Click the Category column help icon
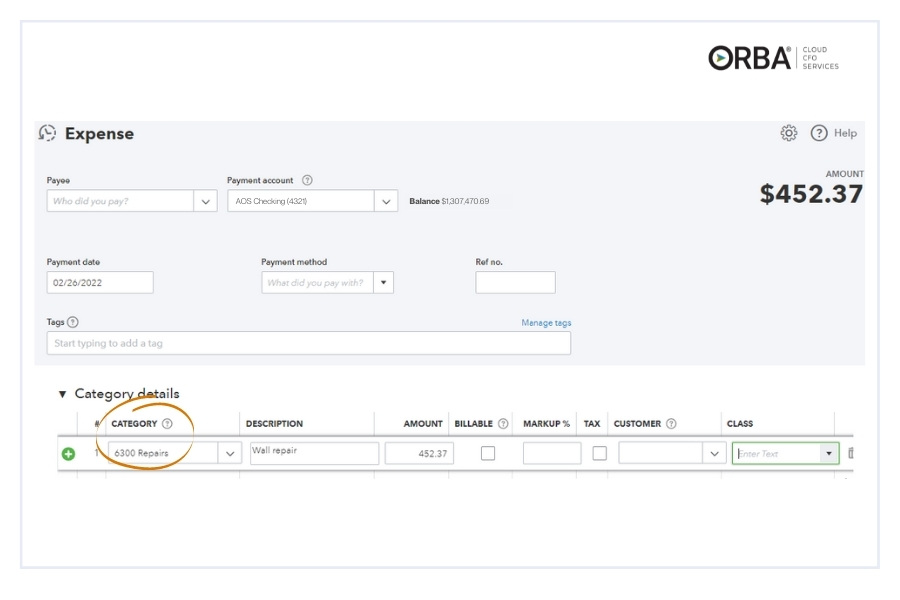The height and width of the screenshot is (600, 900). click(x=167, y=424)
